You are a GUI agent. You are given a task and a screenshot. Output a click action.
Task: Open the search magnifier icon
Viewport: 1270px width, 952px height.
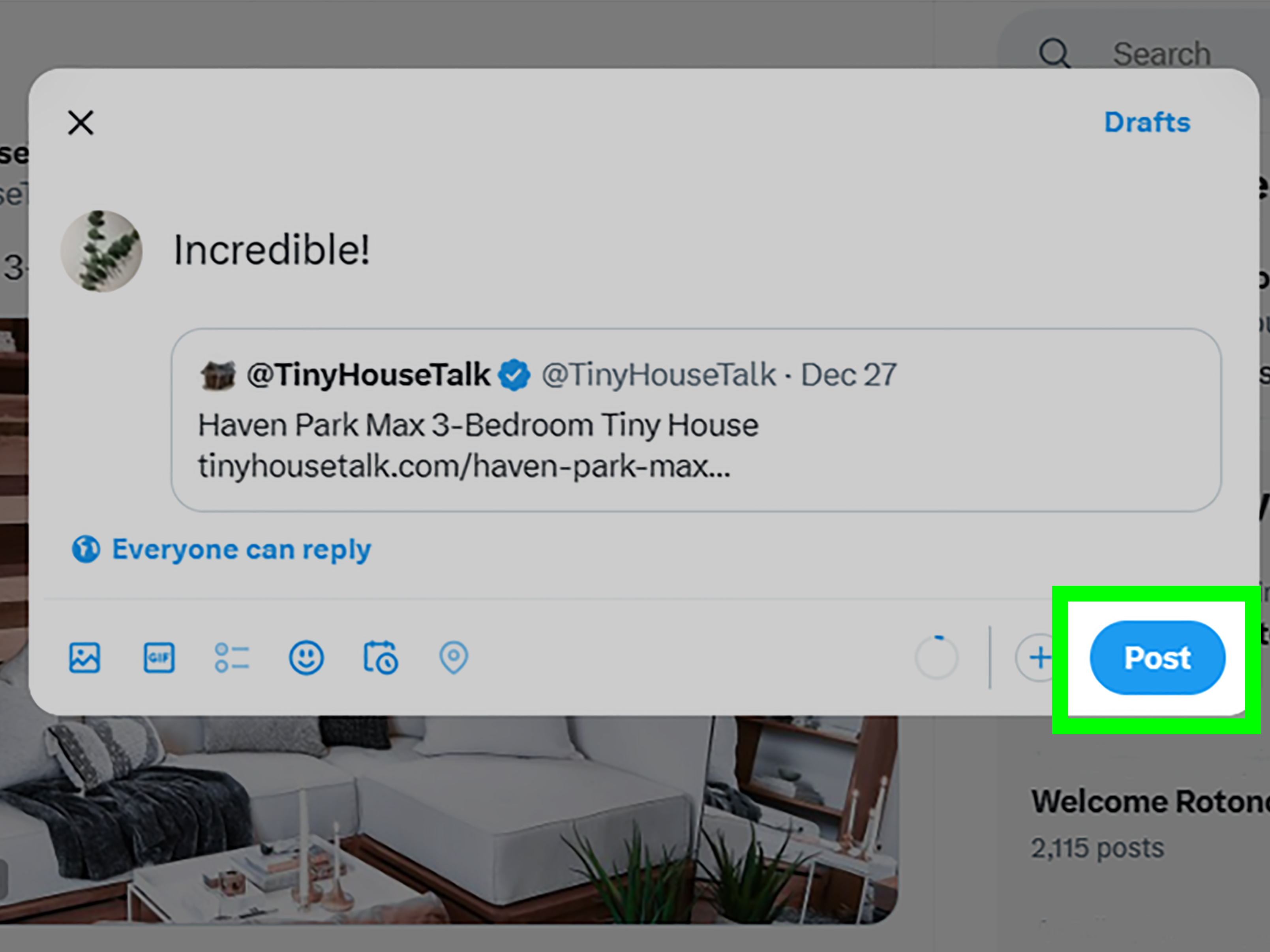click(1055, 53)
